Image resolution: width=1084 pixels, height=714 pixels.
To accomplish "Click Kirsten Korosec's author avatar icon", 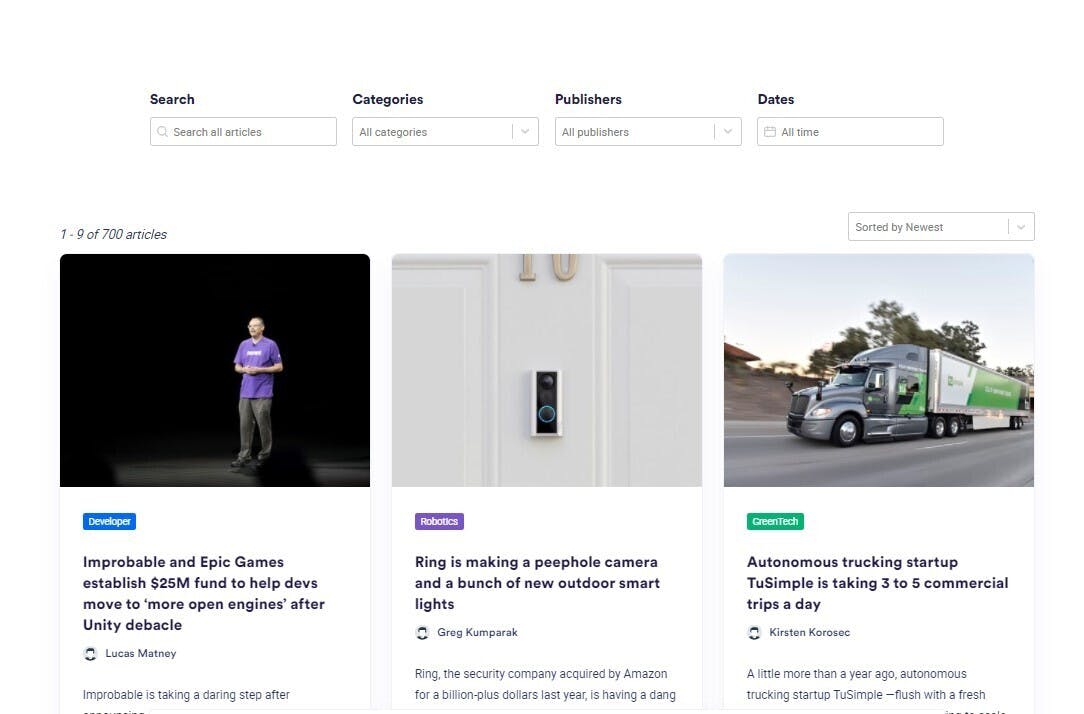I will tap(754, 632).
